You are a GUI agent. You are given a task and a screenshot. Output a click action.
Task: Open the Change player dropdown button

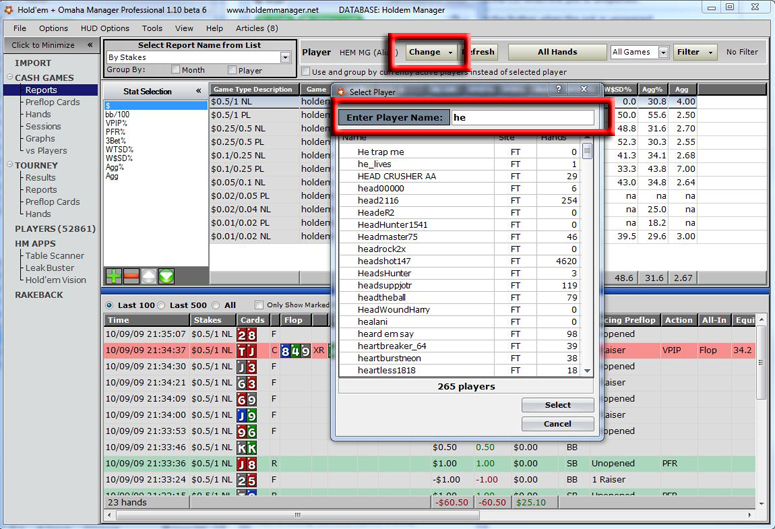[431, 52]
